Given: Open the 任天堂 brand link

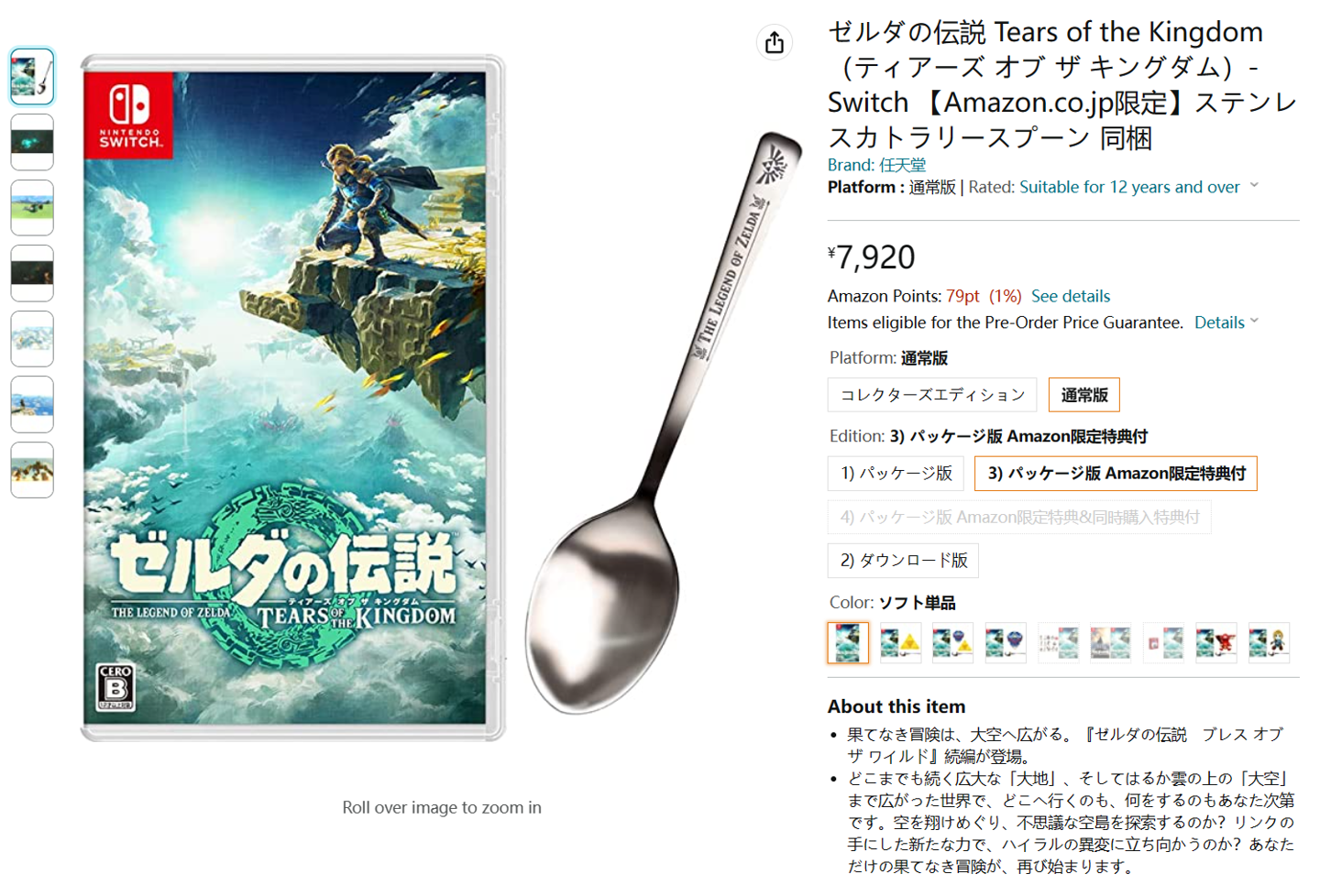Looking at the screenshot, I should pos(902,165).
